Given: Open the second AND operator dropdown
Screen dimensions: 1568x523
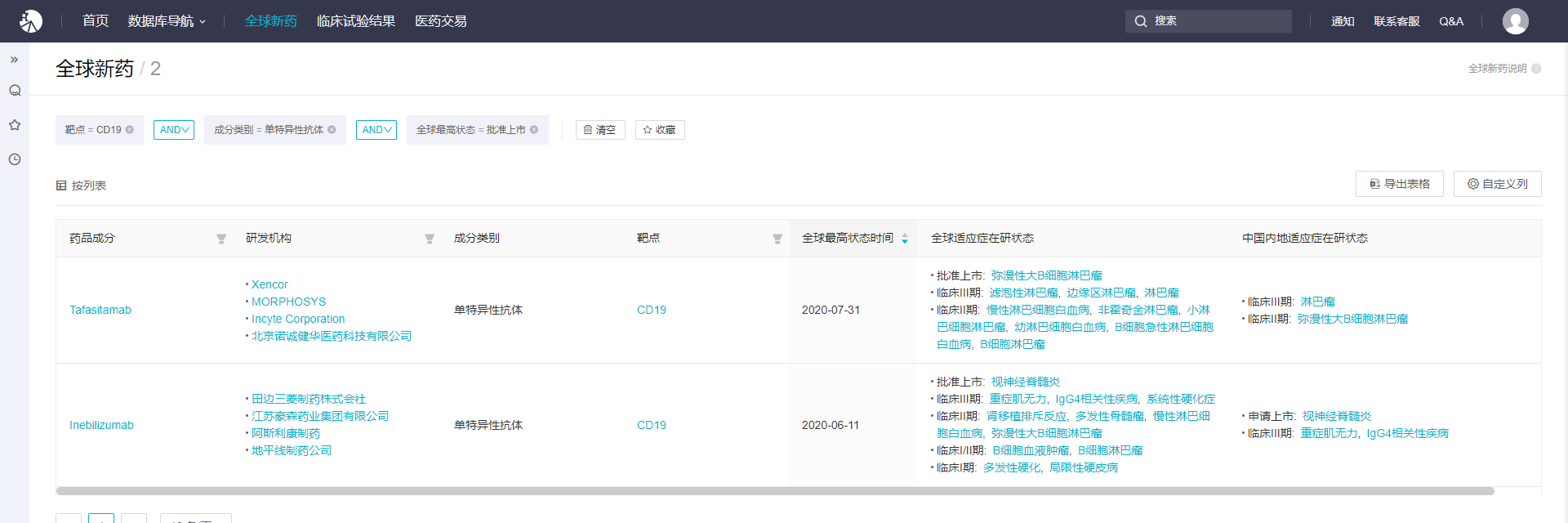Looking at the screenshot, I should point(376,130).
